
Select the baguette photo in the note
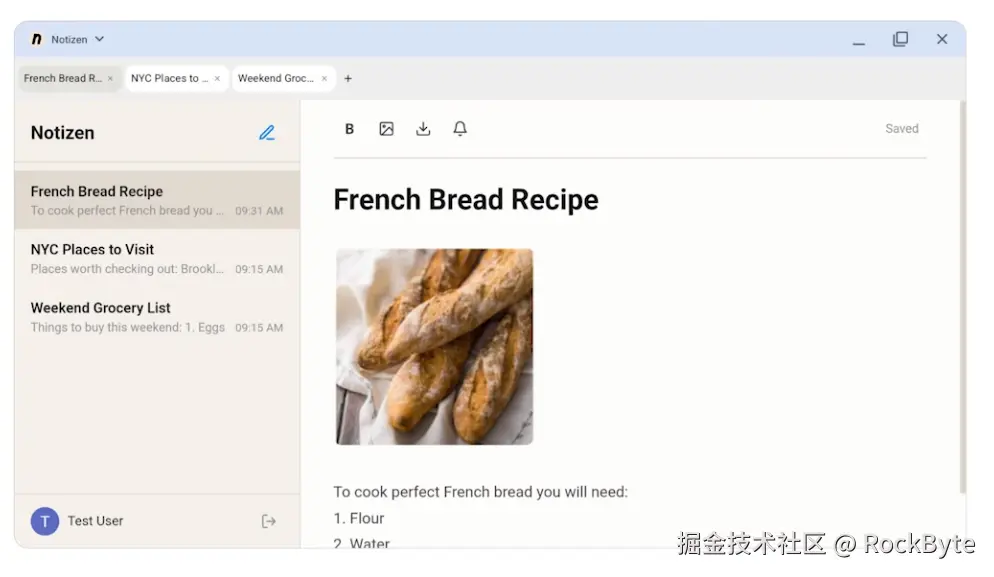coord(434,347)
